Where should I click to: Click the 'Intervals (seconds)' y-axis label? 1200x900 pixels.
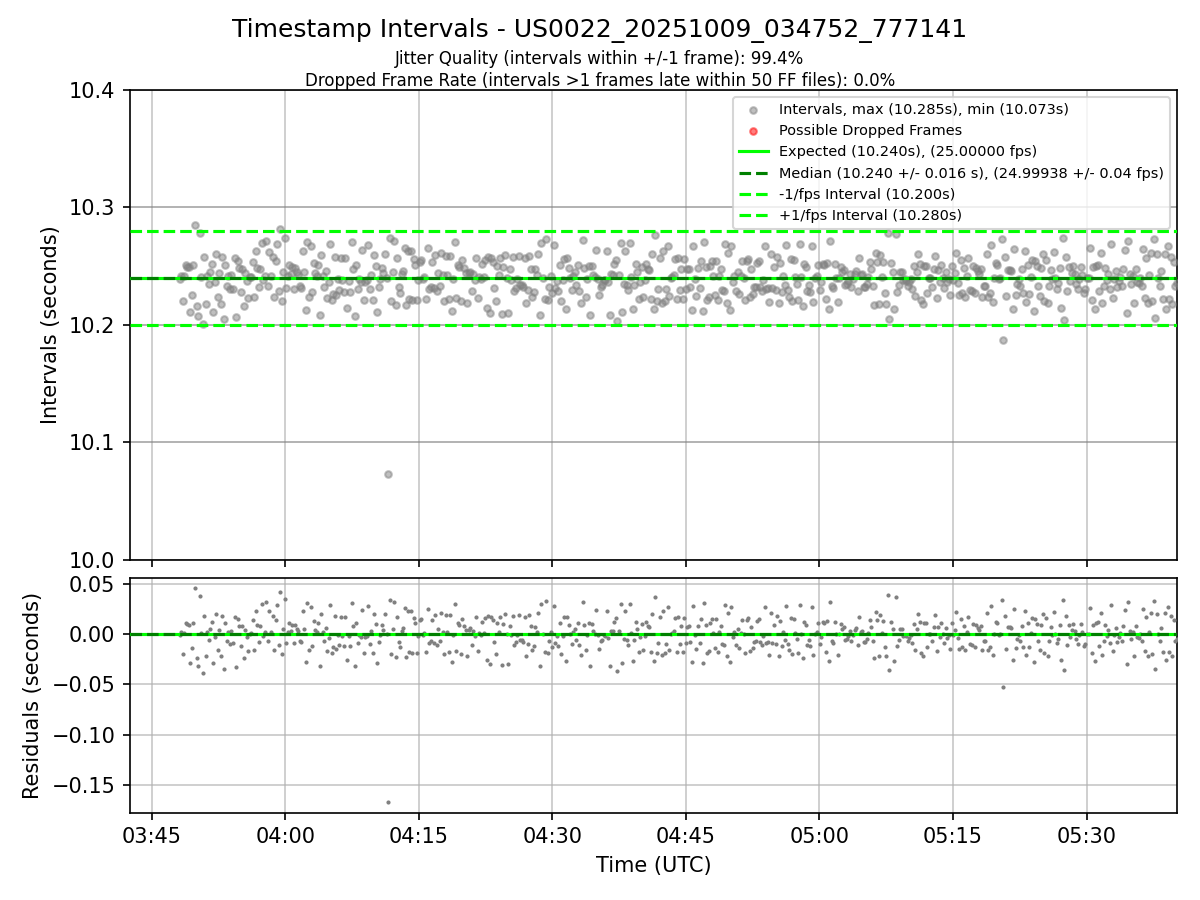tap(49, 324)
